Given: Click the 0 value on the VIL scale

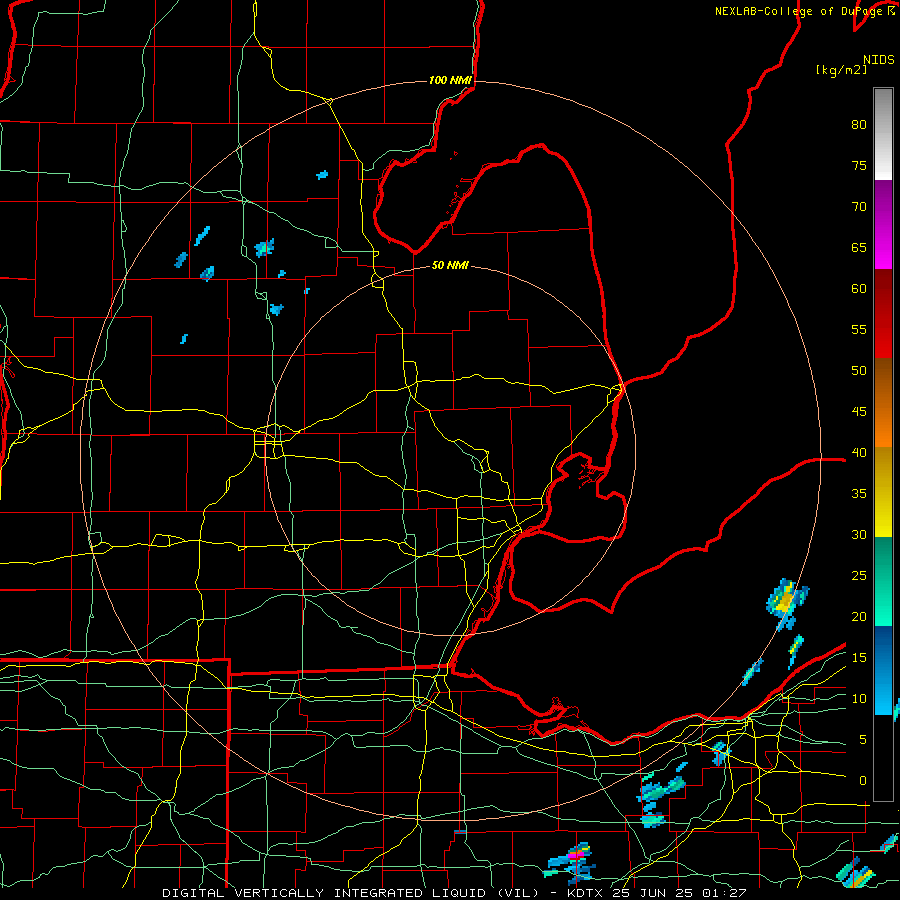Looking at the screenshot, I should click(863, 781).
